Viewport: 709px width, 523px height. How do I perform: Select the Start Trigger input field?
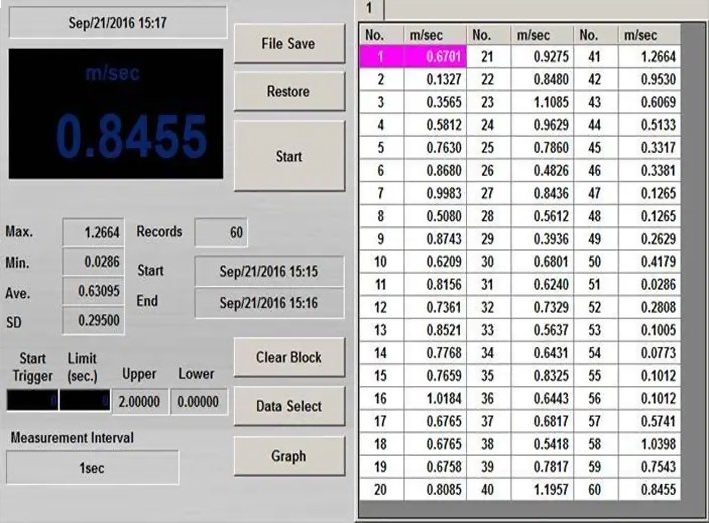[x=32, y=401]
